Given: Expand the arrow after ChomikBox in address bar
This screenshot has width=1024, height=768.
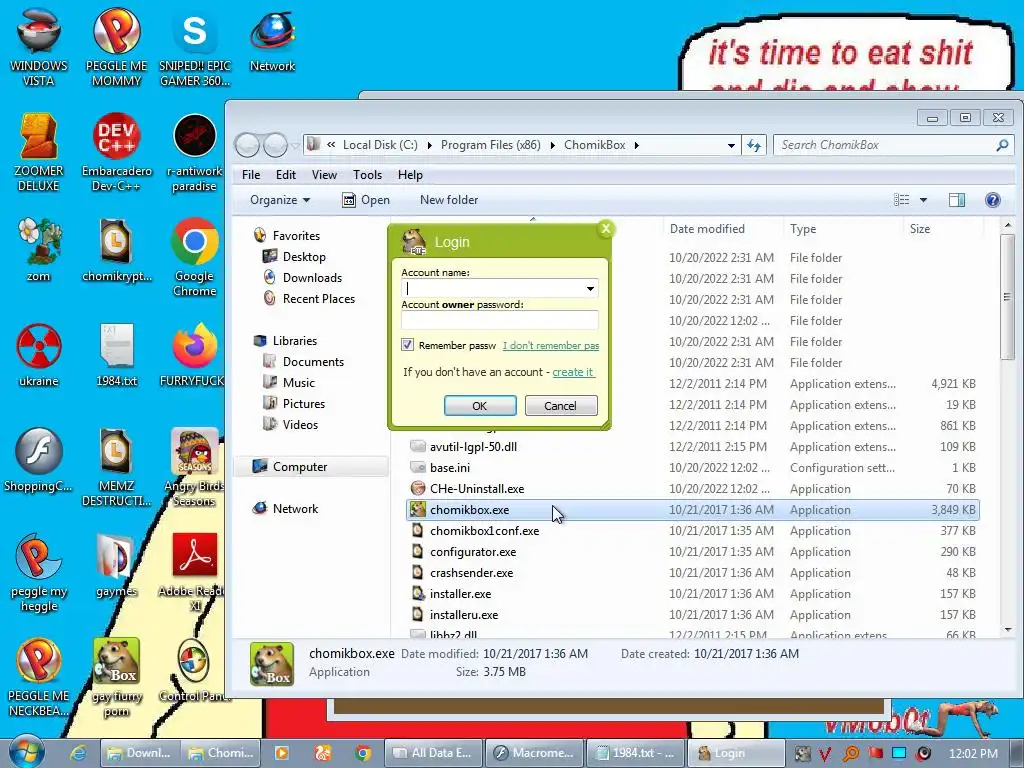Looking at the screenshot, I should click(637, 145).
